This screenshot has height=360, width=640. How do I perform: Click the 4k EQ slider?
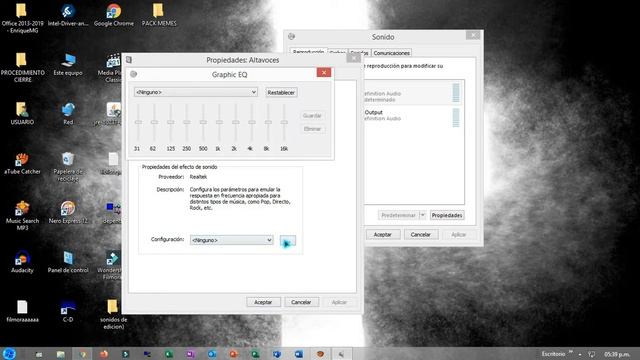tap(252, 122)
